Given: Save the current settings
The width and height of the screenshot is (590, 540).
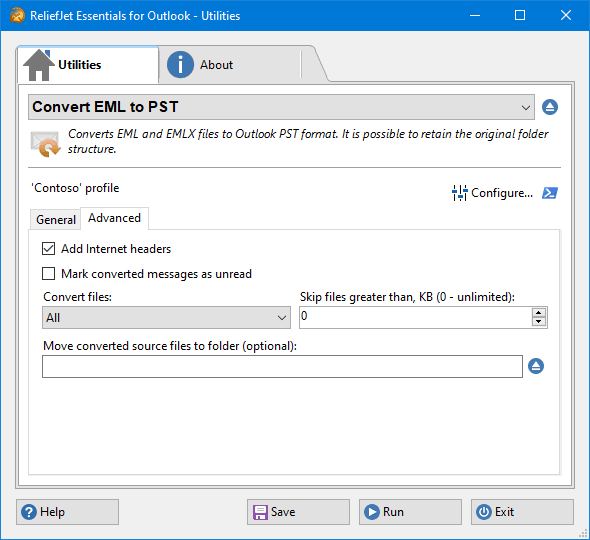Looking at the screenshot, I should click(x=298, y=512).
